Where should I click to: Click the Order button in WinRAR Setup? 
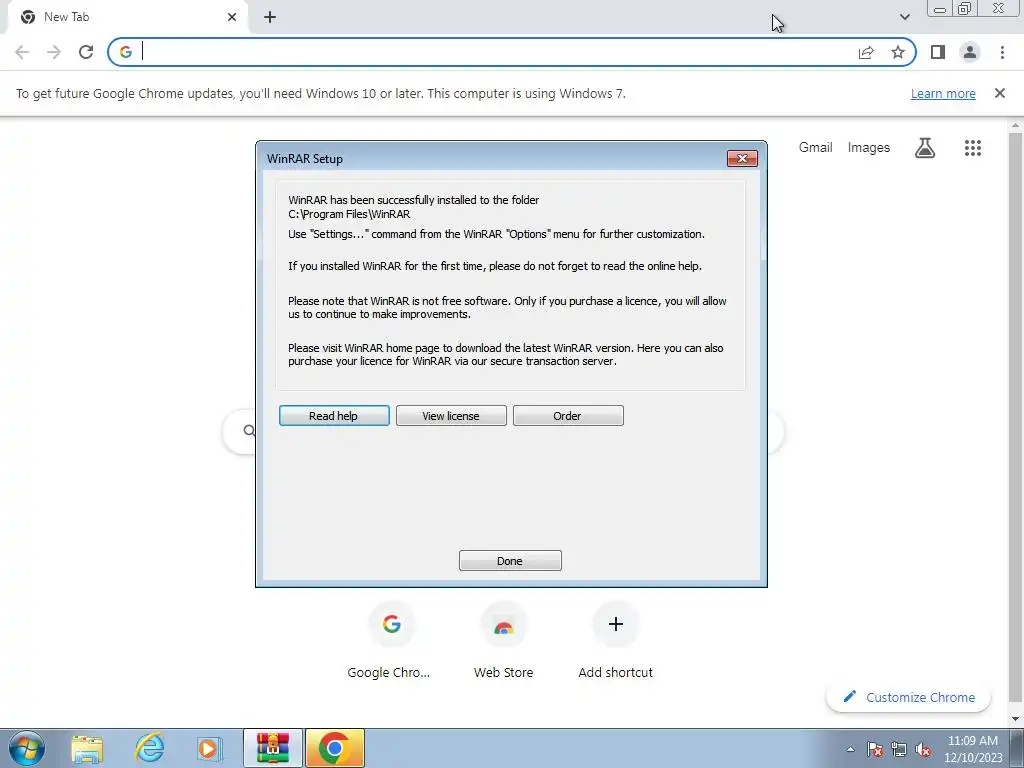tap(568, 415)
